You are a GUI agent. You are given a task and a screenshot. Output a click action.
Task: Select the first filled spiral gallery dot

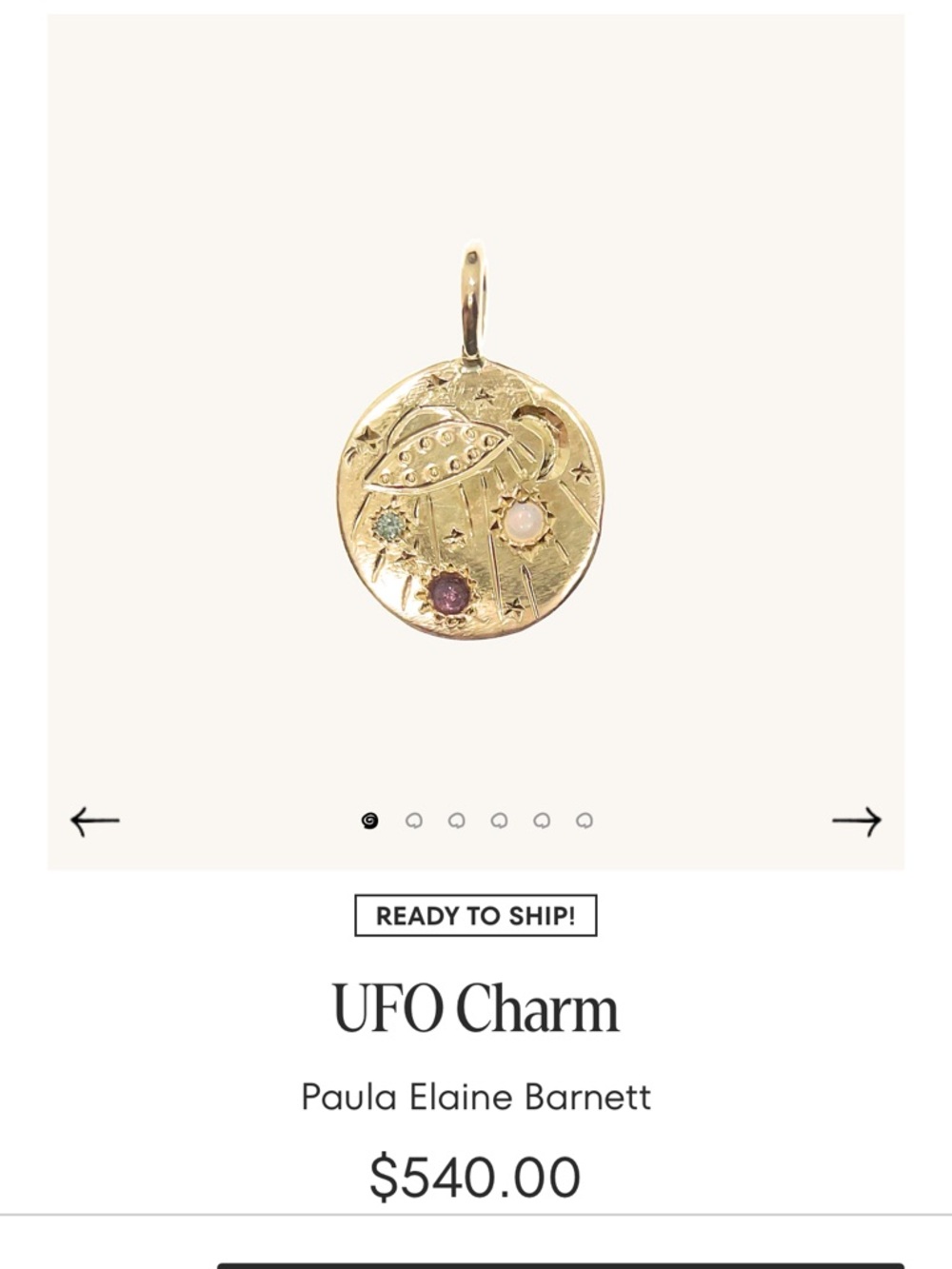(370, 821)
